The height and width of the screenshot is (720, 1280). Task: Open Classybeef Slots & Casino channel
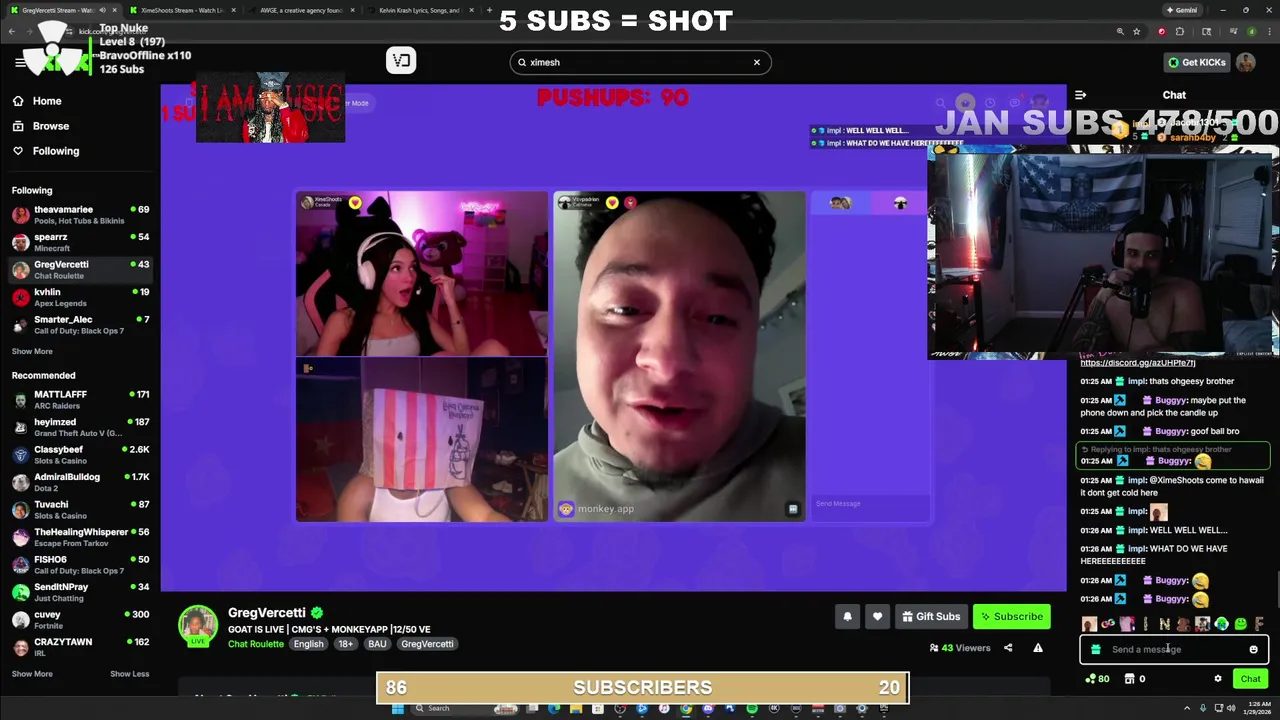(x=80, y=455)
